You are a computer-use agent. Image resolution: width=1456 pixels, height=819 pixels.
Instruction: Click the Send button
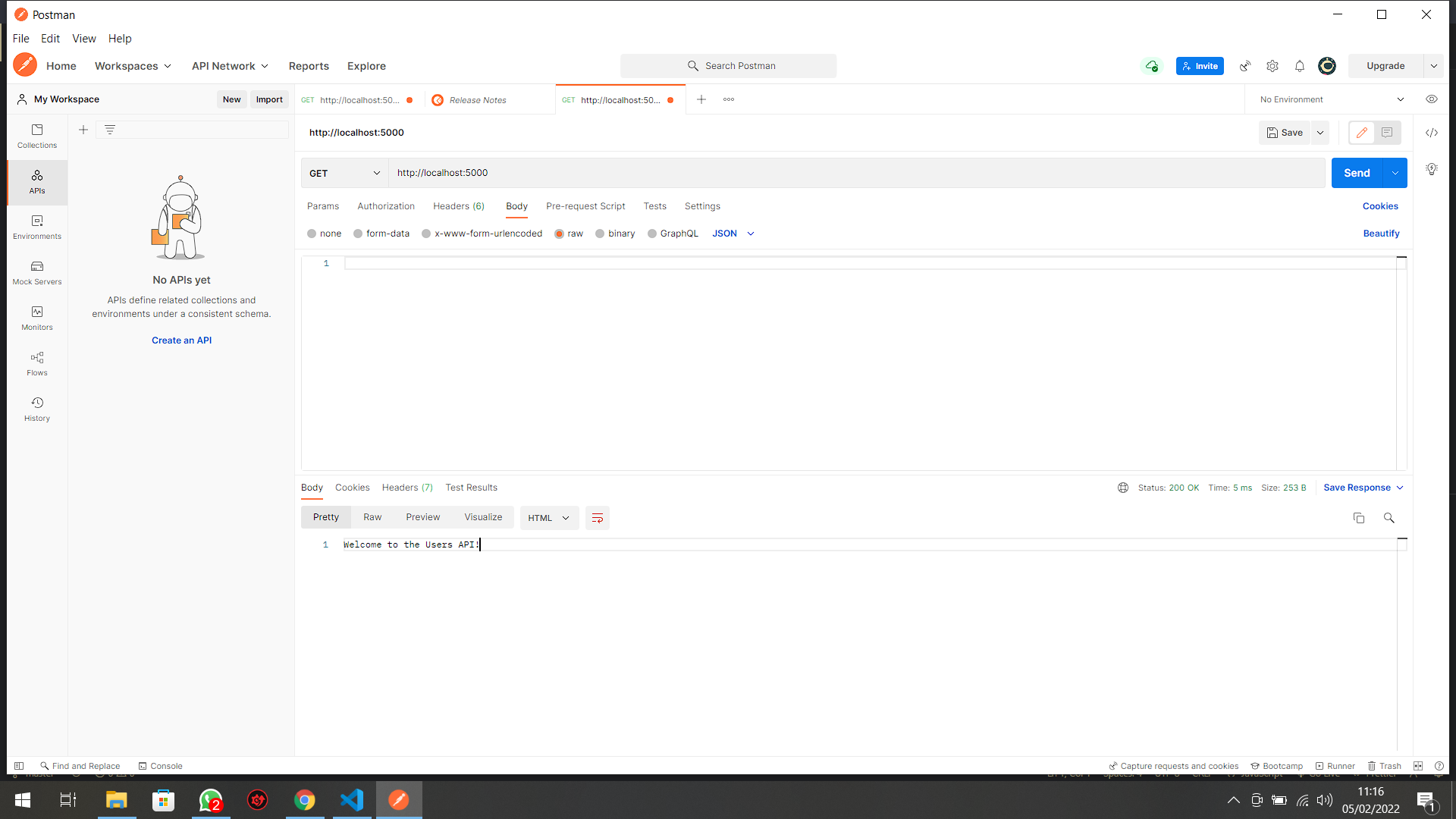coord(1357,173)
